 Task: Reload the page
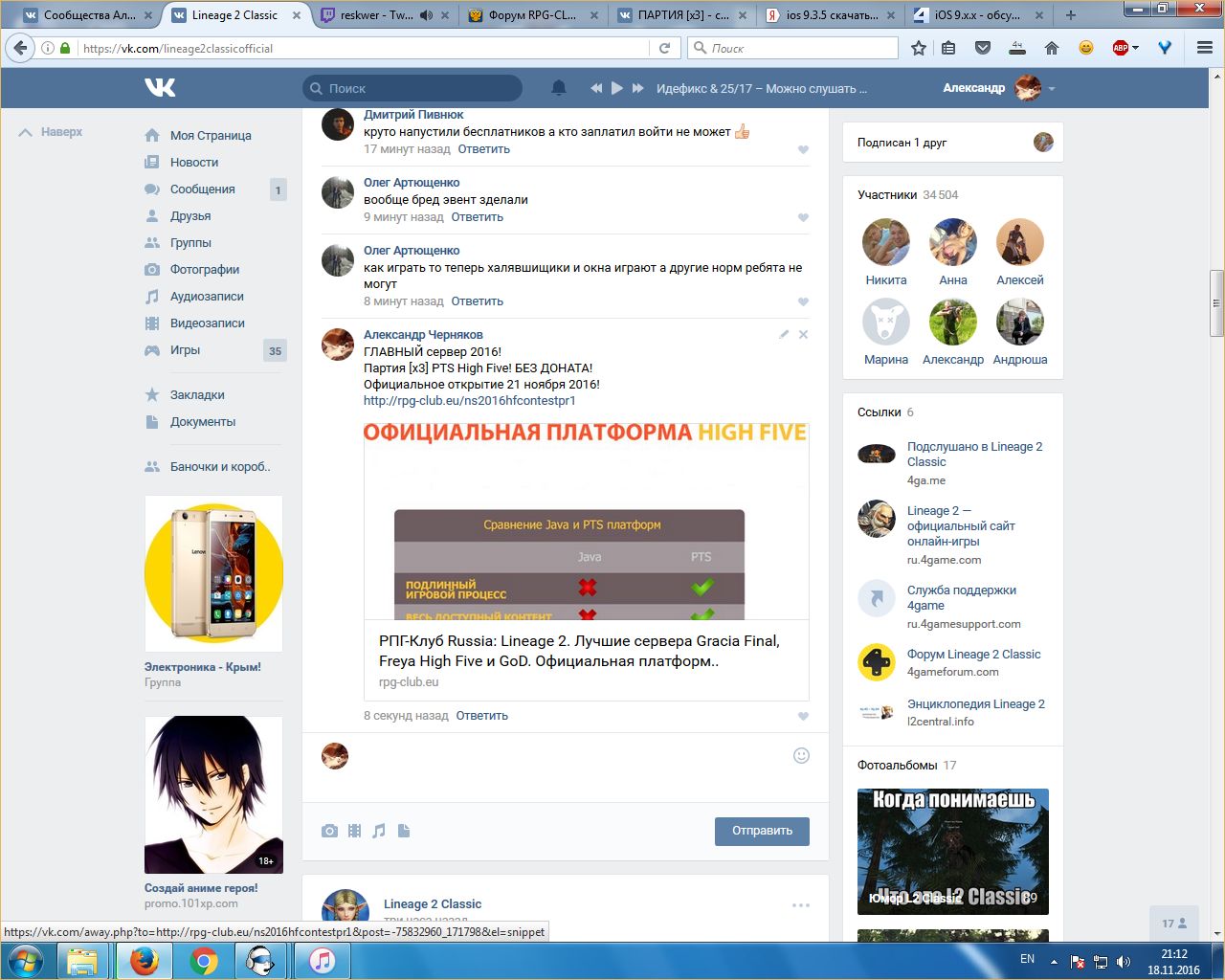point(664,48)
